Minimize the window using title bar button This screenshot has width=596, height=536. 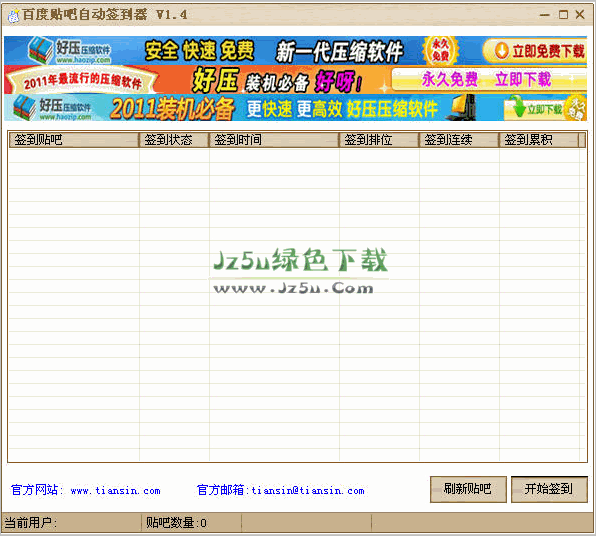click(x=545, y=15)
